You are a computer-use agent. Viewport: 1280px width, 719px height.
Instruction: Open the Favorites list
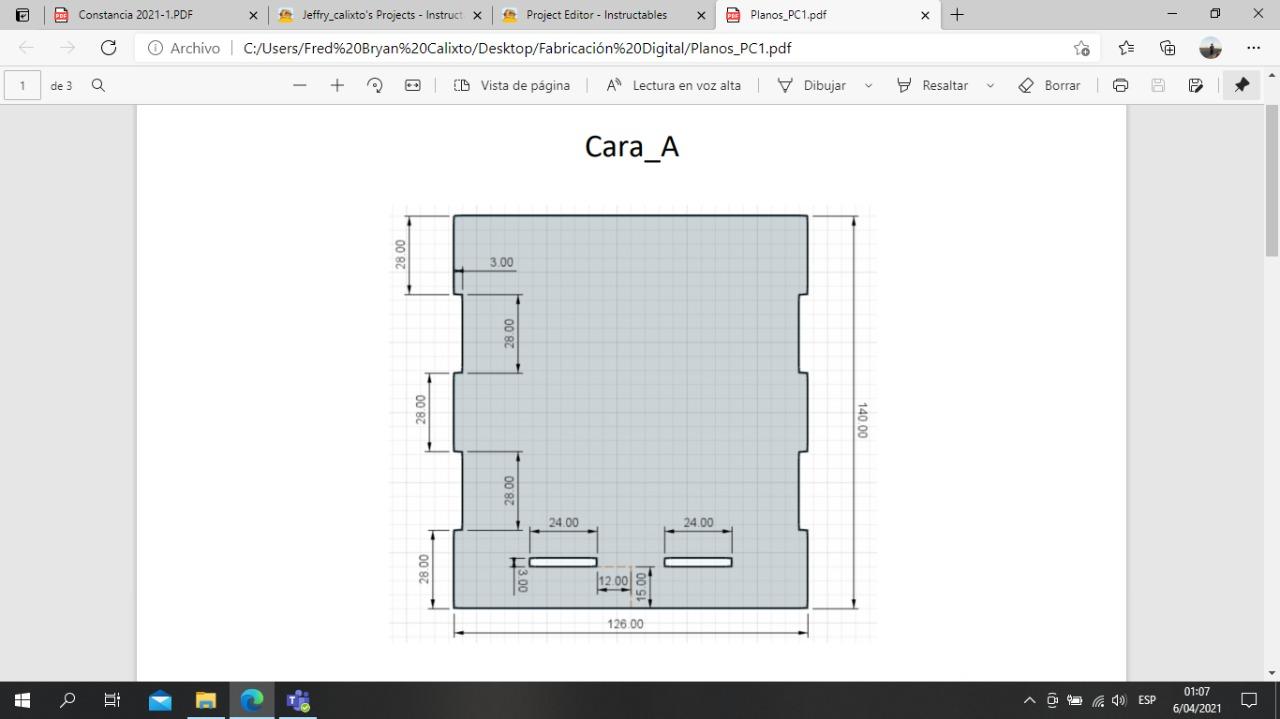[x=1126, y=48]
